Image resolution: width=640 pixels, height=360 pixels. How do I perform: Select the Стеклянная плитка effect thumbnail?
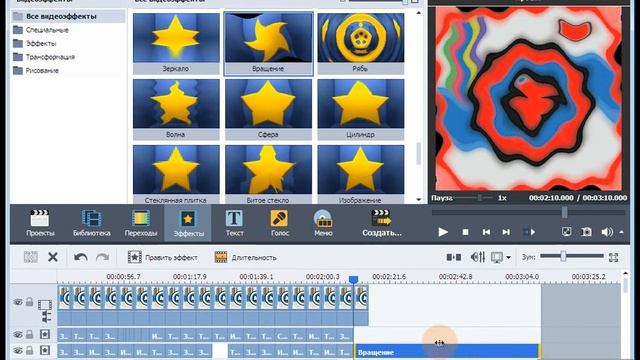(x=176, y=175)
